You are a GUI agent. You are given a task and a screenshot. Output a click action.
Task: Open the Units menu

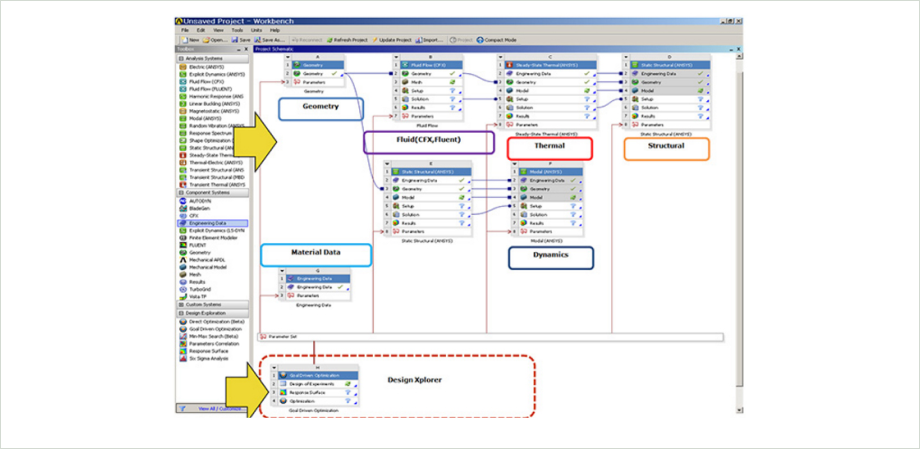[256, 30]
